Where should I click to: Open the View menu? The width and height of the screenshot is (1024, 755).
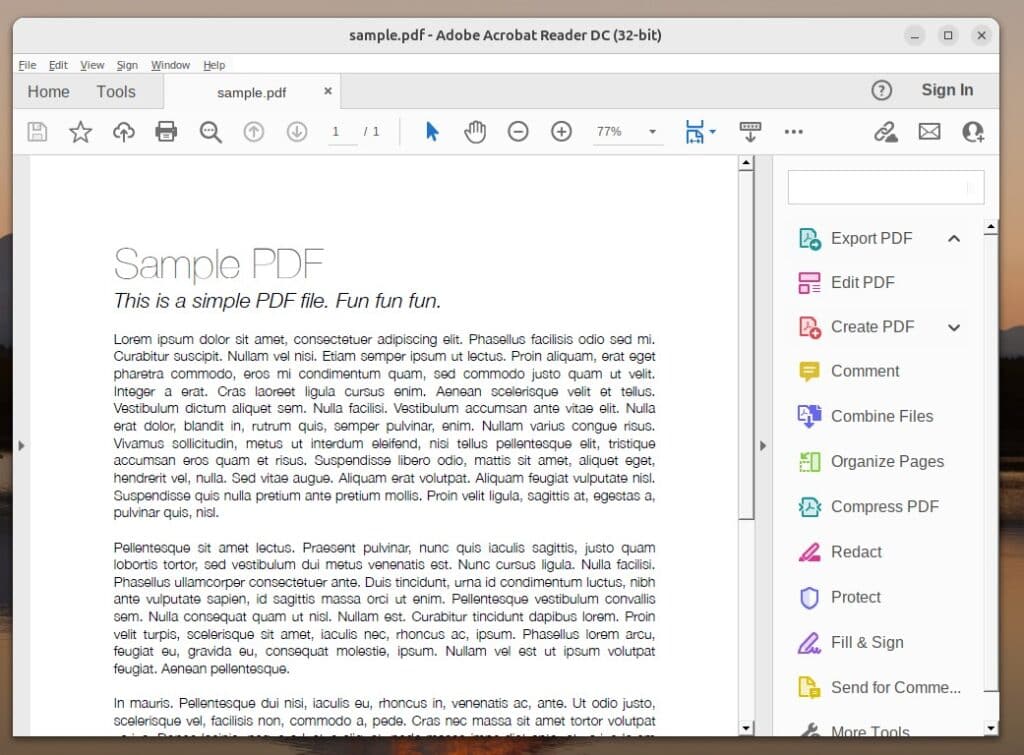(92, 65)
